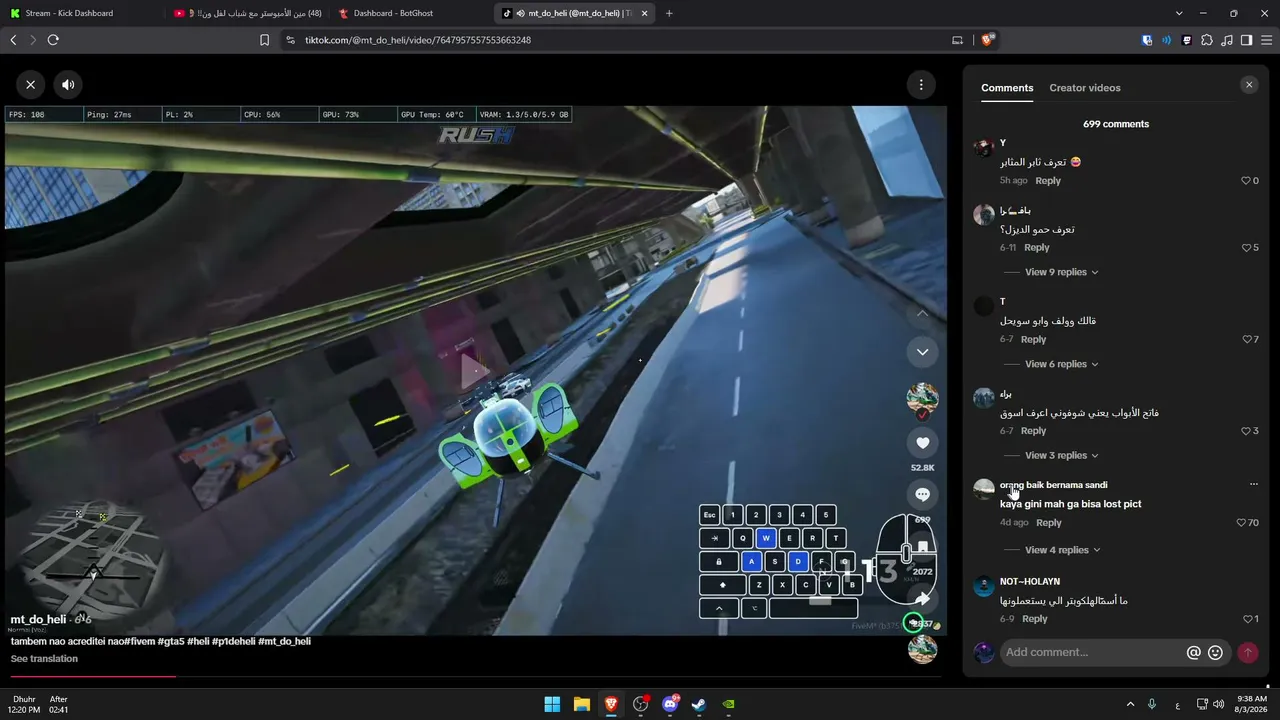This screenshot has height=720, width=1280.
Task: Open File Explorer from the taskbar
Action: (581, 704)
